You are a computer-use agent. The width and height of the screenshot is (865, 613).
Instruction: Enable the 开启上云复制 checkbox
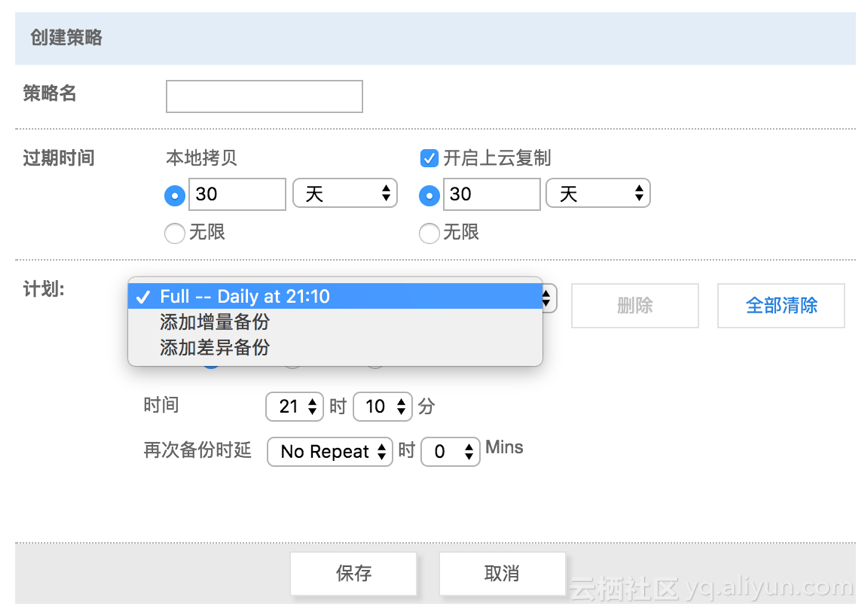coord(429,158)
